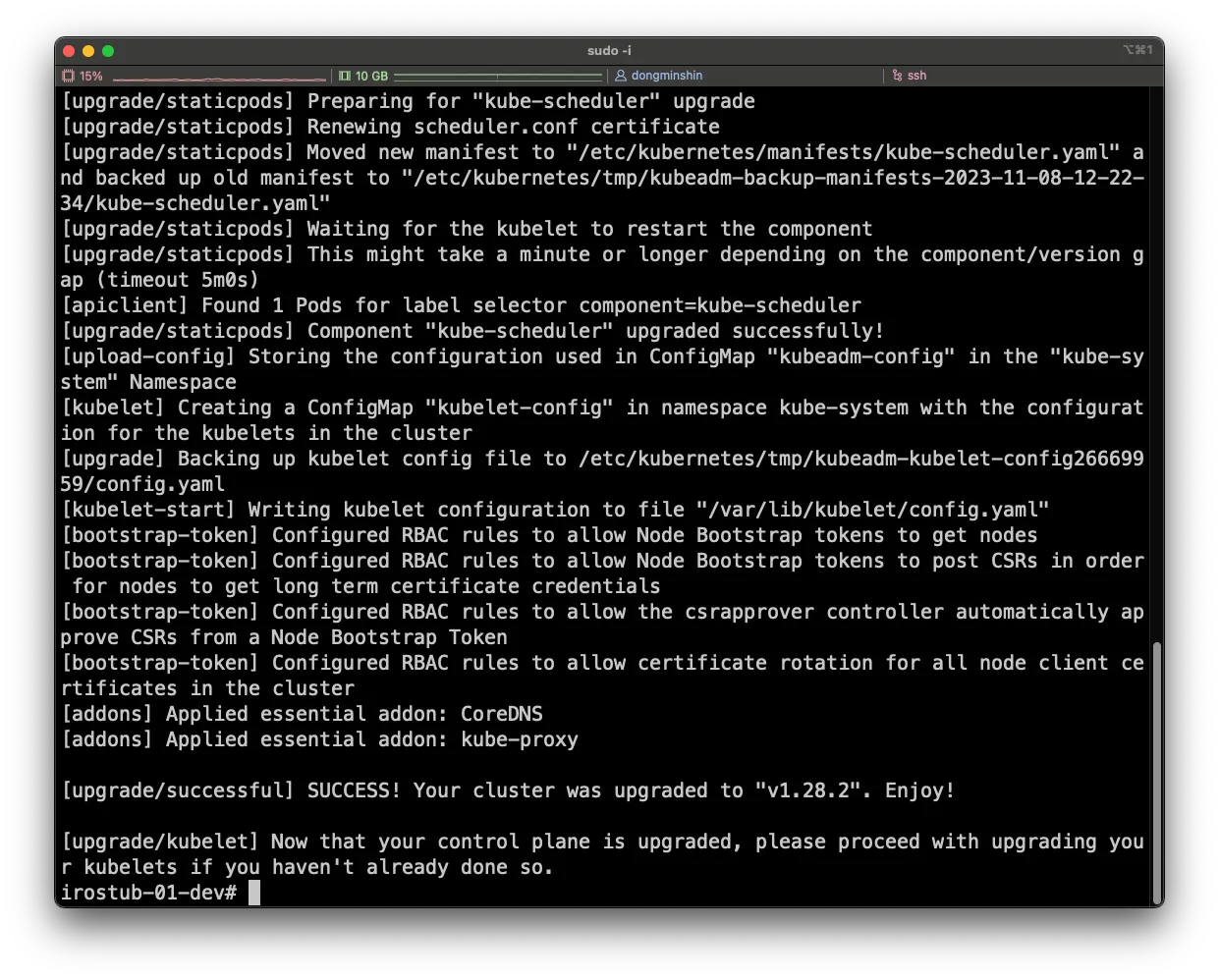The height and width of the screenshot is (980, 1219).
Task: Click the ⌥⌘1 shortcut indicator in title bar
Action: (1136, 50)
